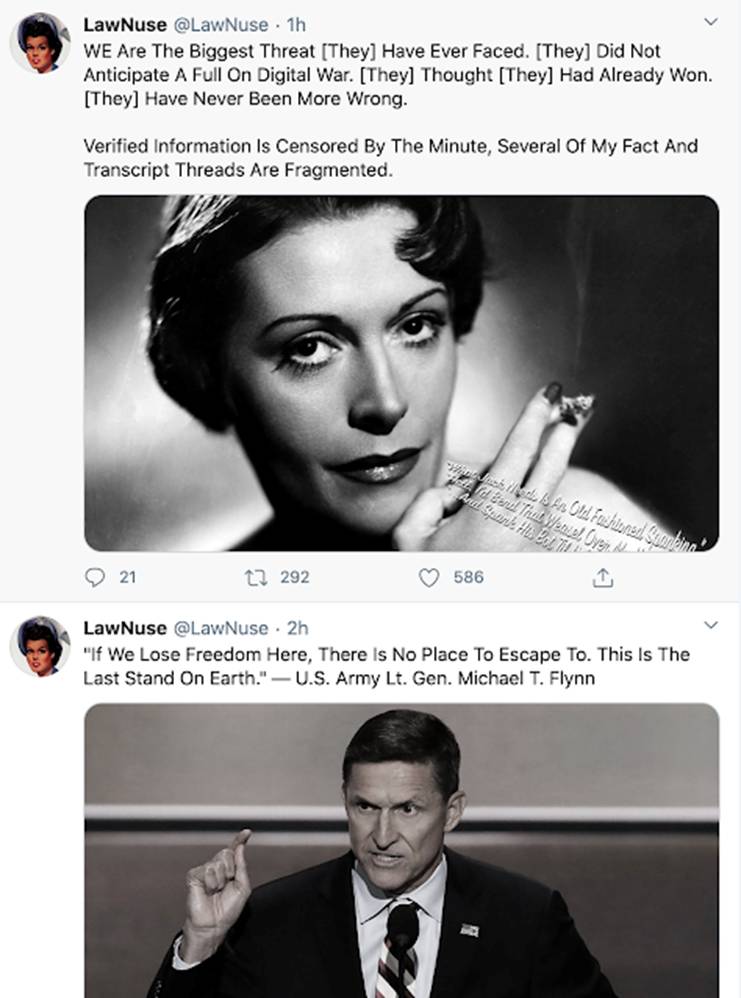Open the profile avatar on the 1h tweet
This screenshot has height=998, width=741.
coord(40,43)
